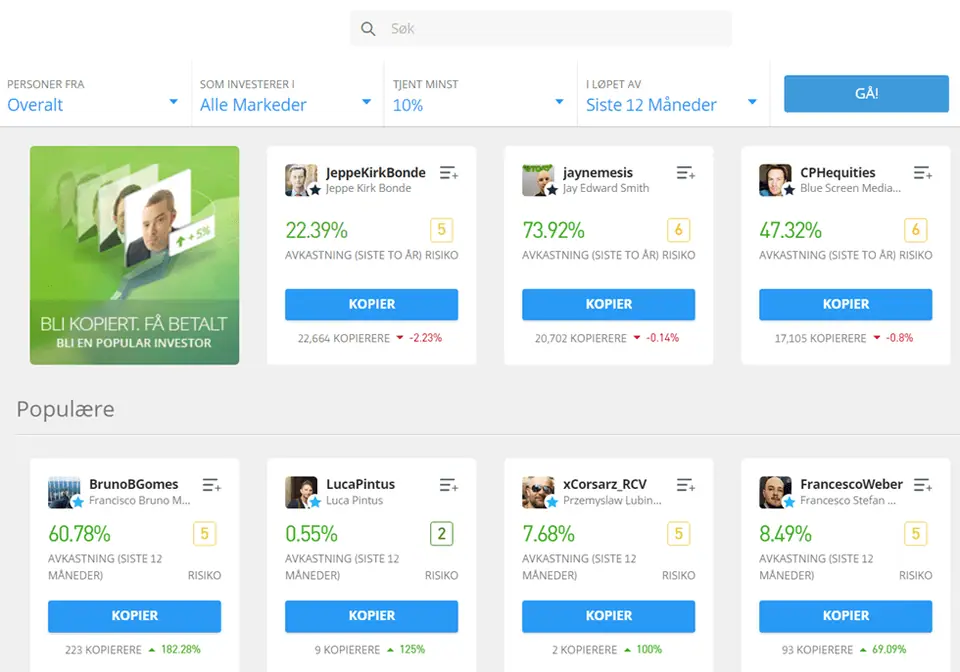Copy BrunoBGomes with KOPIER button
Image resolution: width=960 pixels, height=672 pixels.
click(x=135, y=616)
